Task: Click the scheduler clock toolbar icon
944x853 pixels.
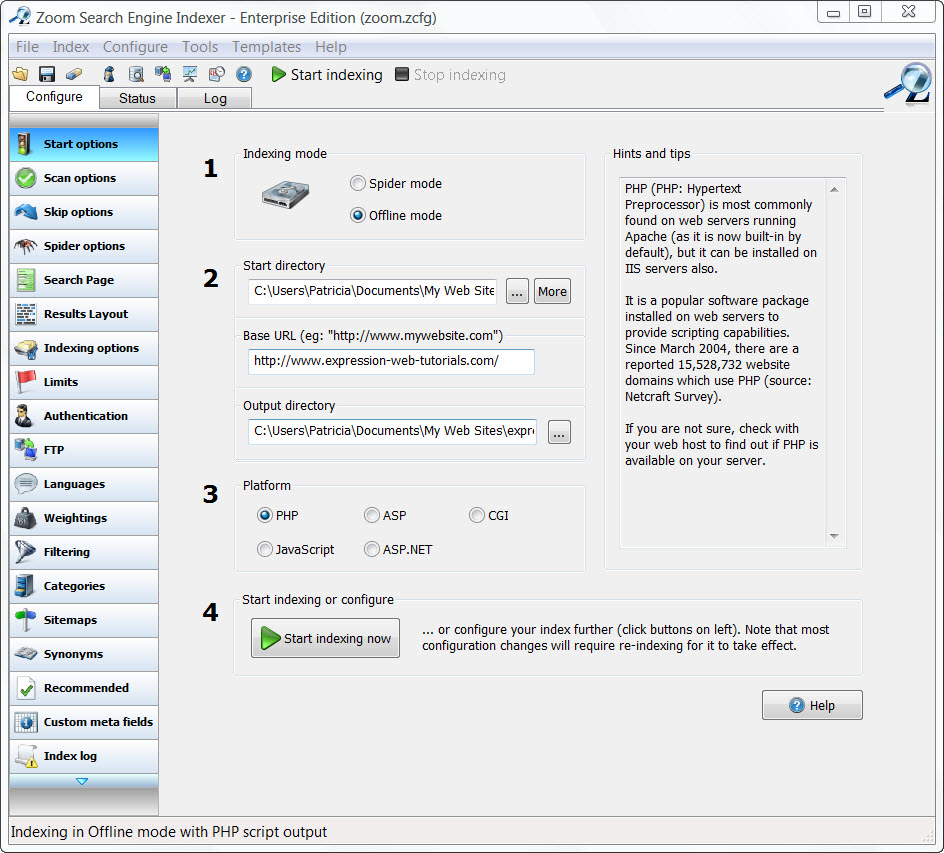Action: pyautogui.click(x=216, y=74)
